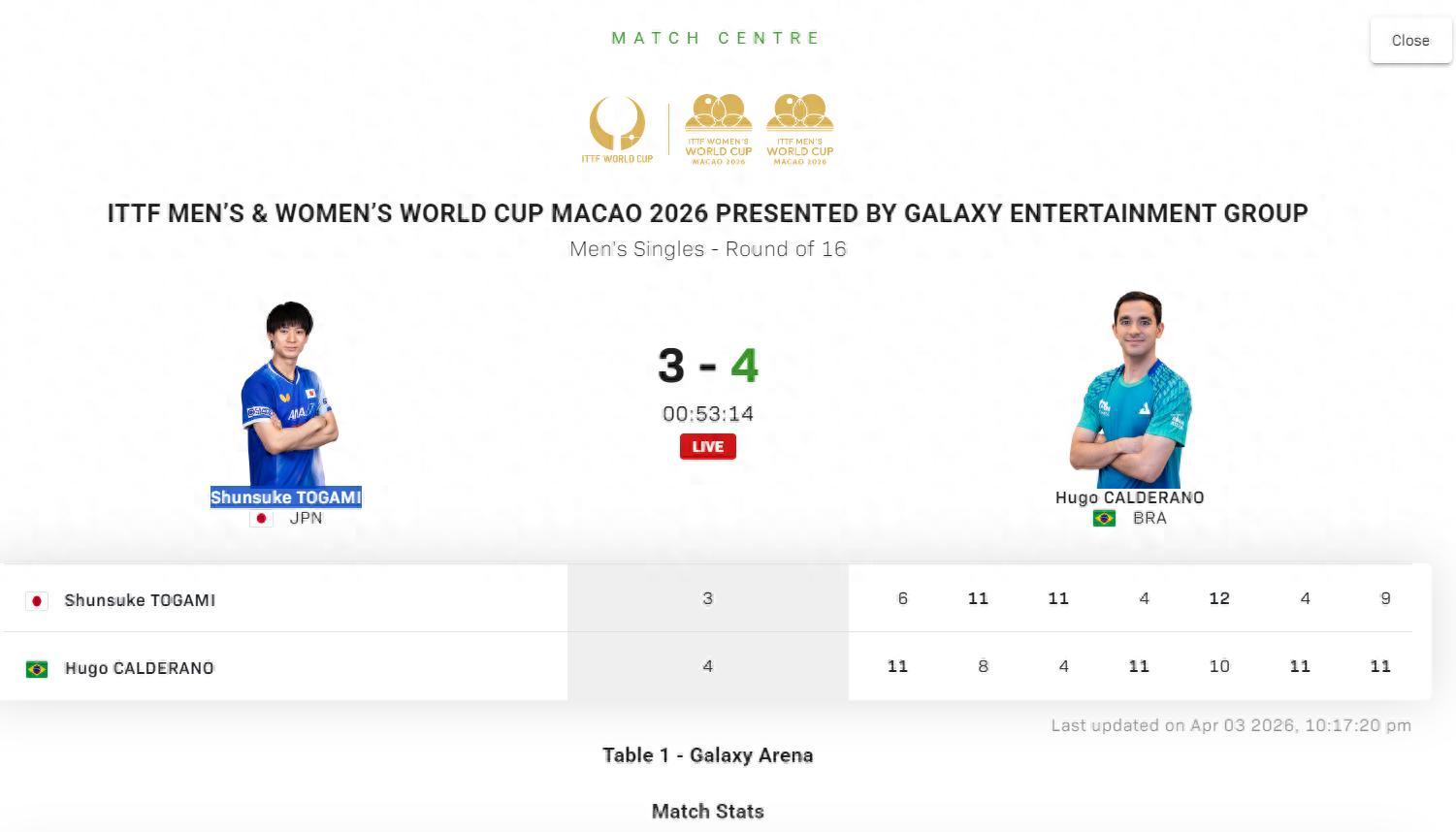Viewport: 1456px width, 832px height.
Task: Click the Brazil flag under Calderano's photo
Action: click(1104, 519)
